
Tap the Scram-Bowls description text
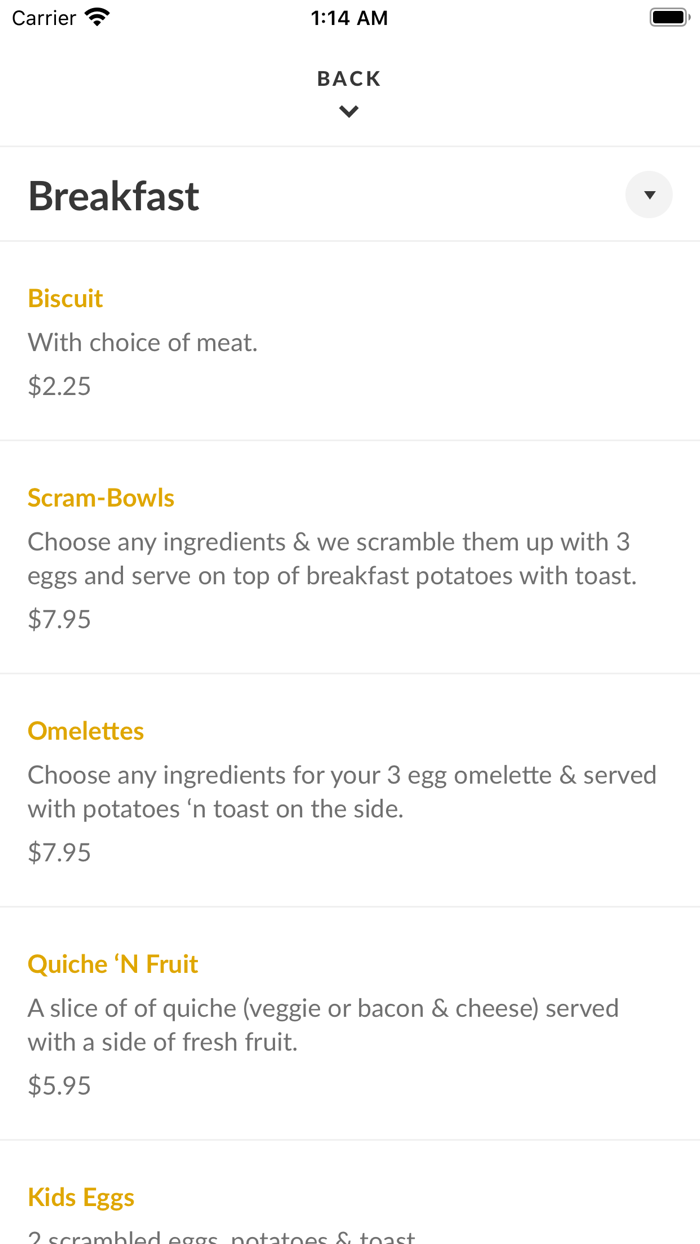pyautogui.click(x=332, y=559)
